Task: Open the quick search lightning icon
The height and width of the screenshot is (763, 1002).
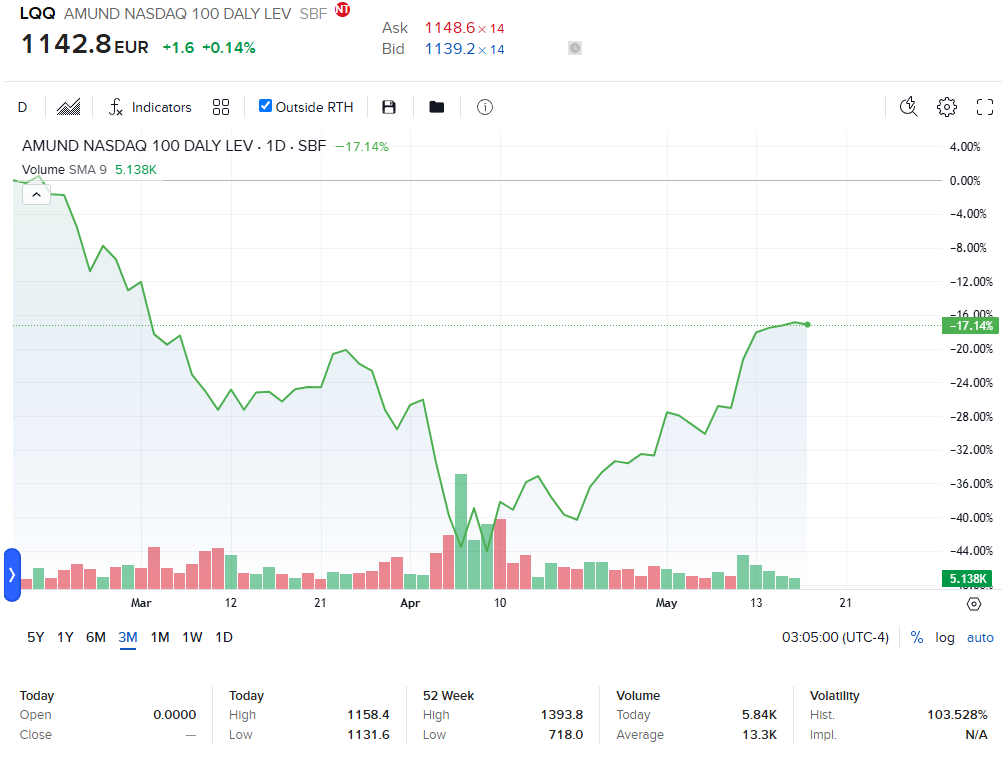Action: coord(908,107)
